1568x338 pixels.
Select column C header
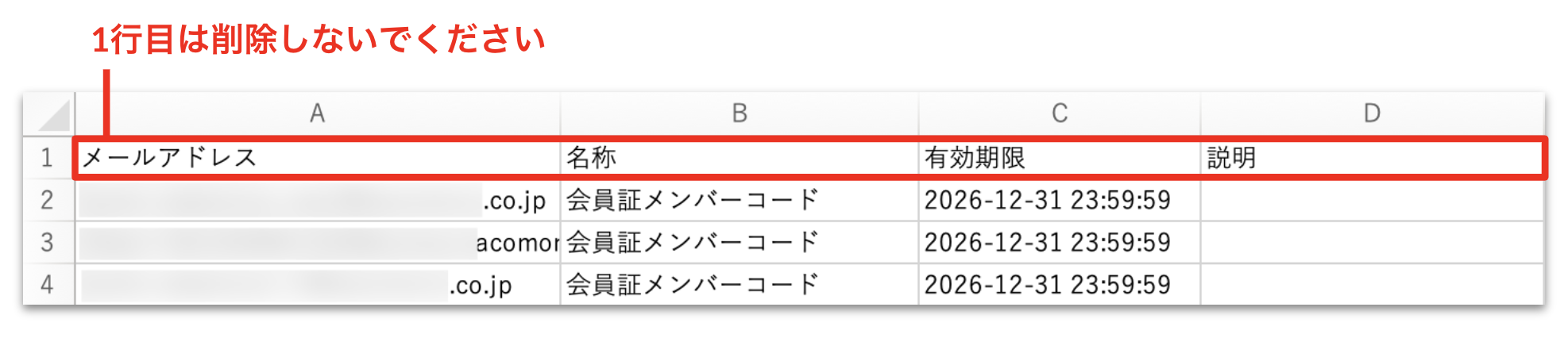coord(1060,113)
